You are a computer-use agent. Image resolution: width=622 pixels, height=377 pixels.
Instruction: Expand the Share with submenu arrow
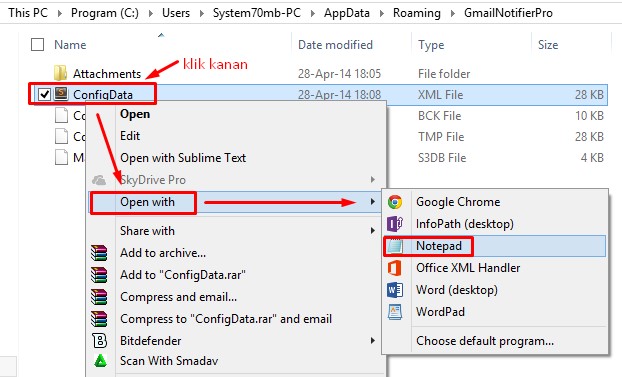click(372, 231)
